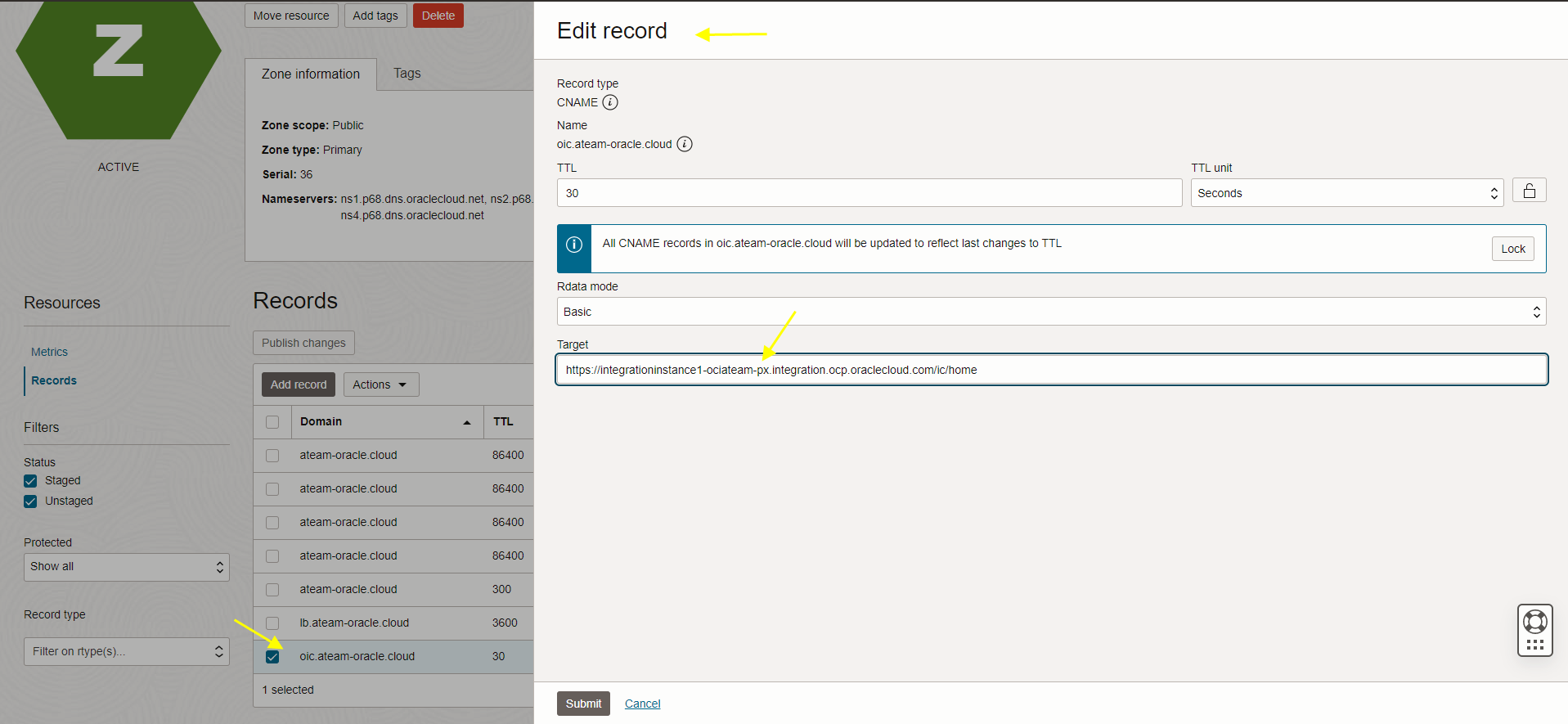Open the Rdata mode dropdown
Viewport: 1568px width, 724px height.
click(x=1051, y=312)
